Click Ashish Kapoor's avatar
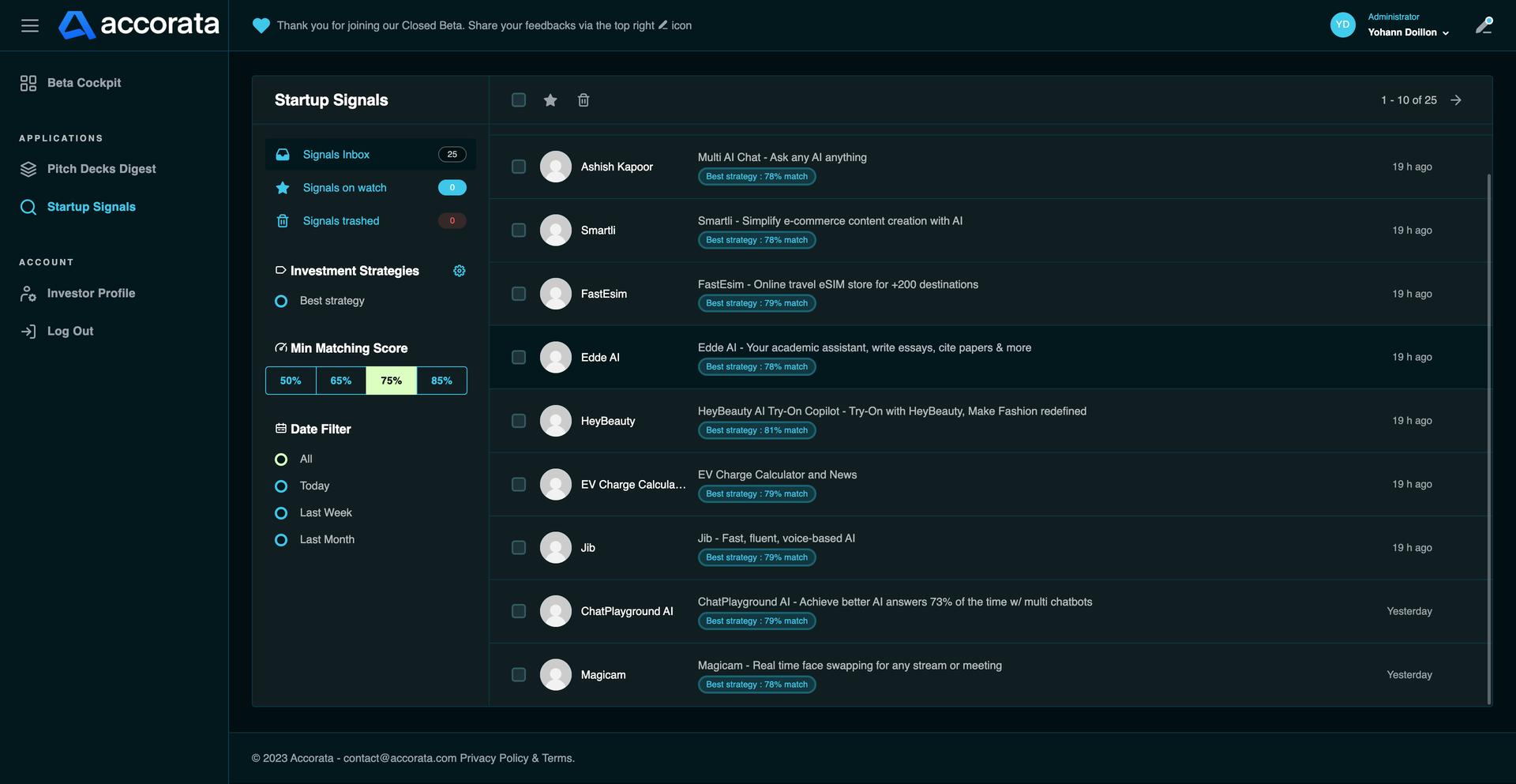The image size is (1516, 784). pyautogui.click(x=555, y=167)
